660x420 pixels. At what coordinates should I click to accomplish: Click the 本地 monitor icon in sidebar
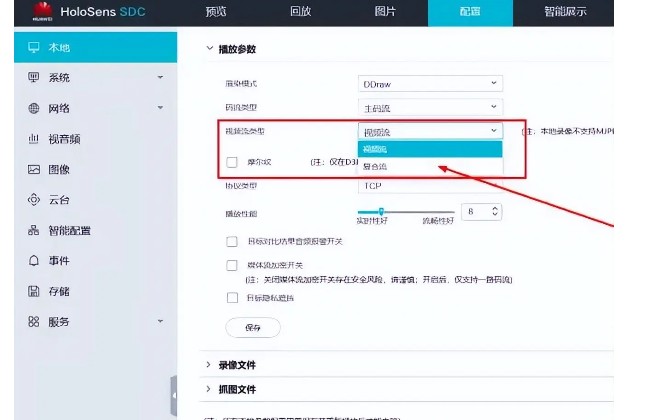34,48
